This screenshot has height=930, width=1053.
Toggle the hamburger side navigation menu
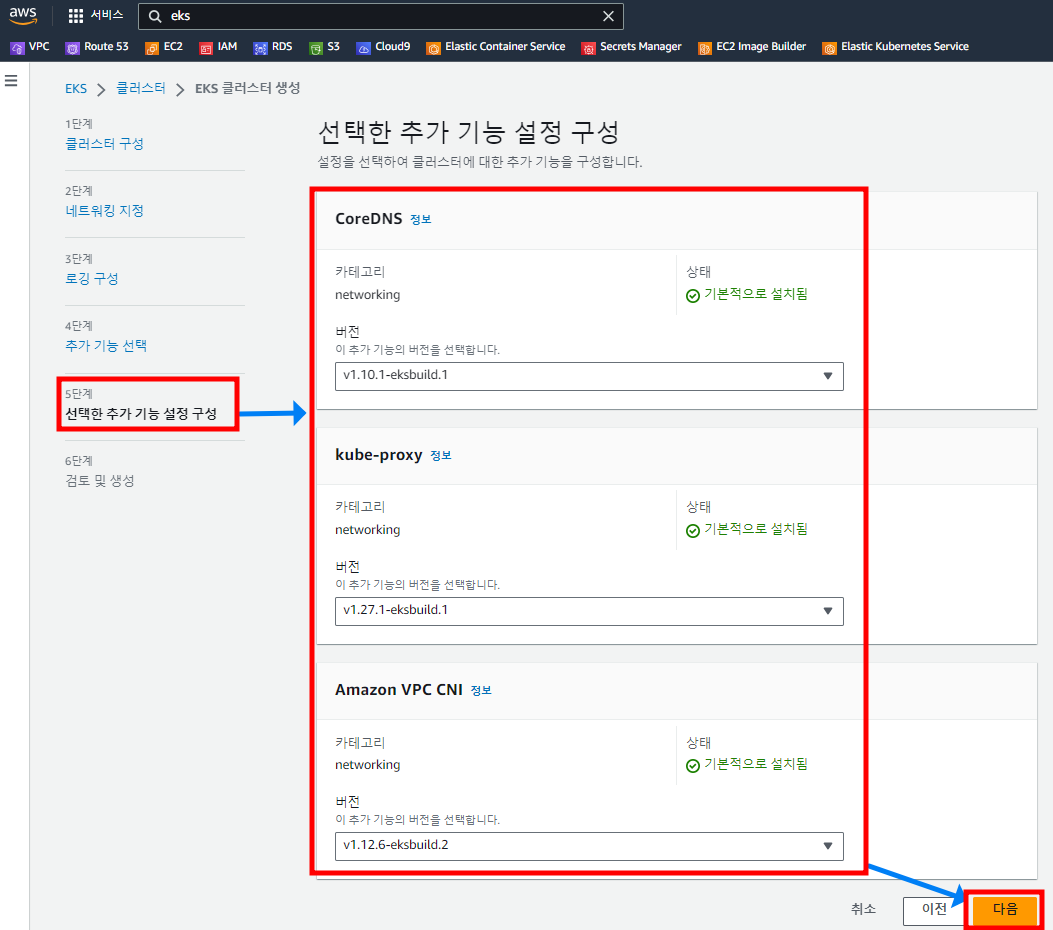point(11,81)
